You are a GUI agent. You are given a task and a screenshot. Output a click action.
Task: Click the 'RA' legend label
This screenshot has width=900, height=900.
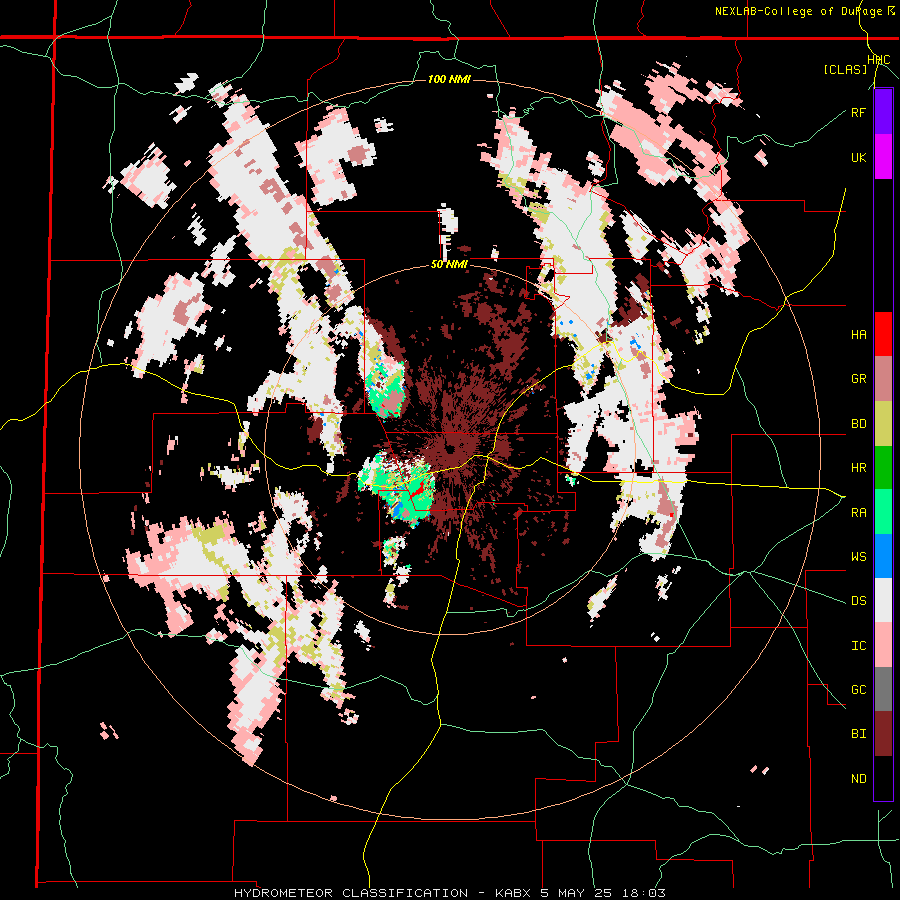pyautogui.click(x=859, y=513)
